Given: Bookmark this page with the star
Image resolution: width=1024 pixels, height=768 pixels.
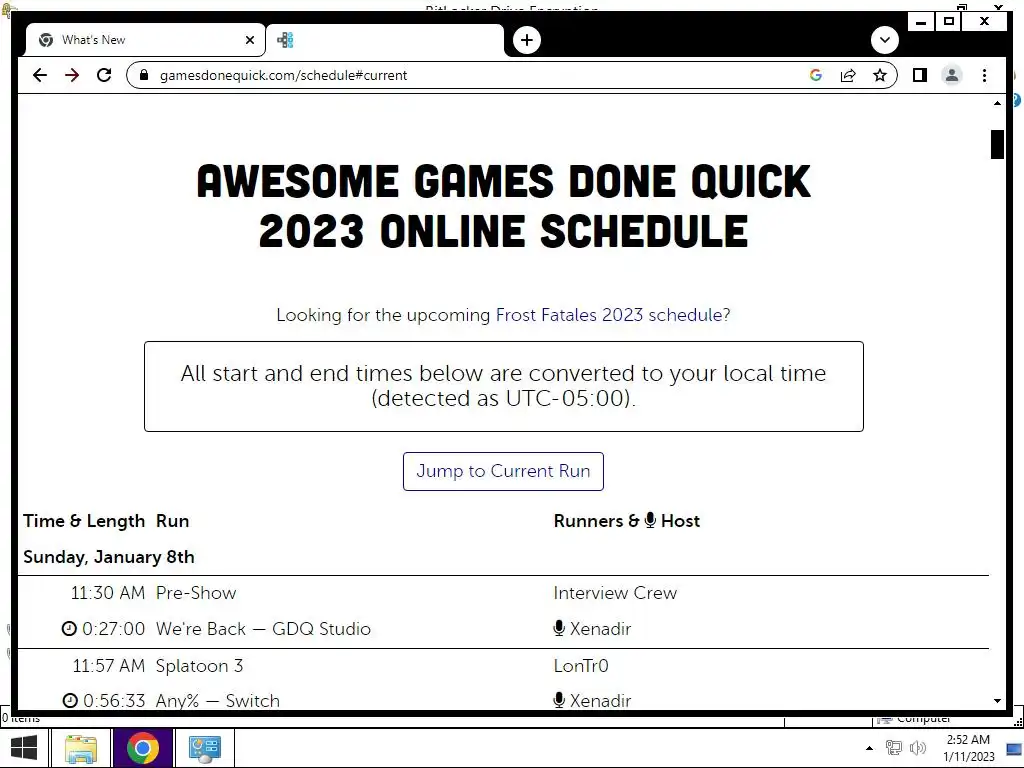Looking at the screenshot, I should point(880,75).
